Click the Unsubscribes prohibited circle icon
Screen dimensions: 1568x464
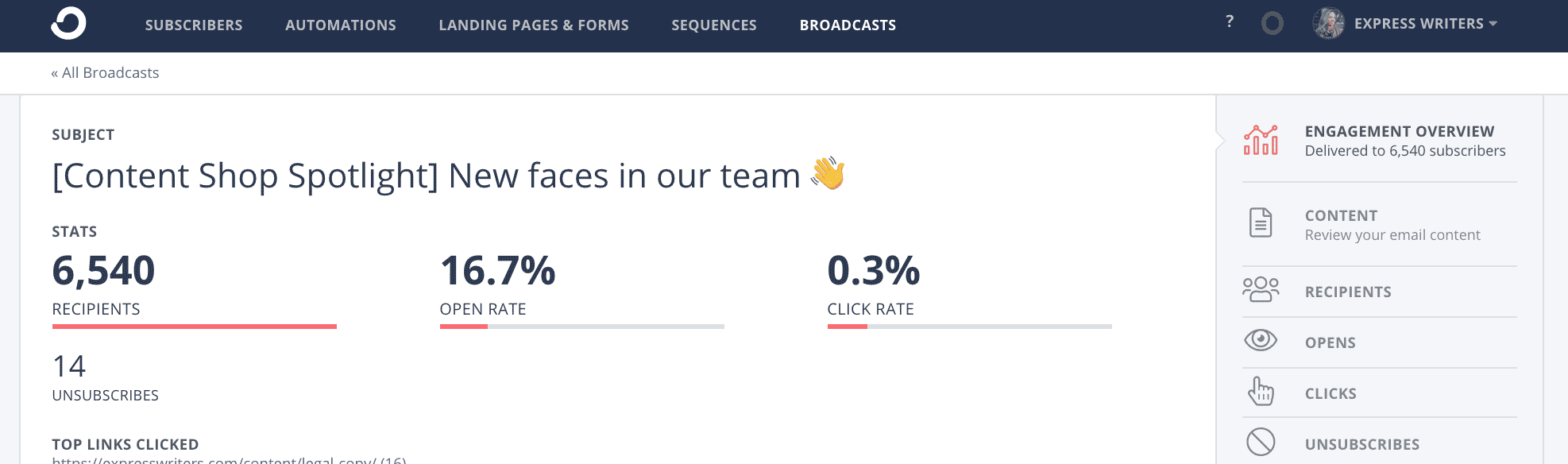point(1261,442)
